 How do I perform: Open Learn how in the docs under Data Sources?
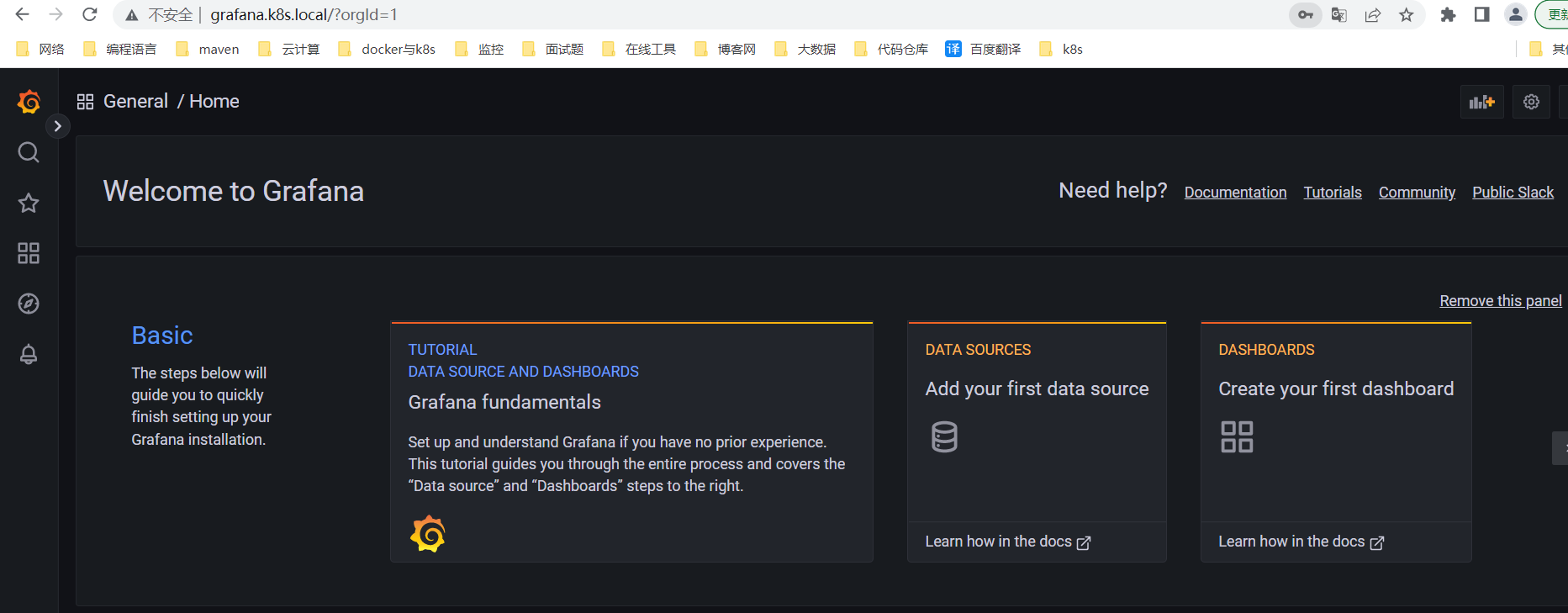(1008, 542)
